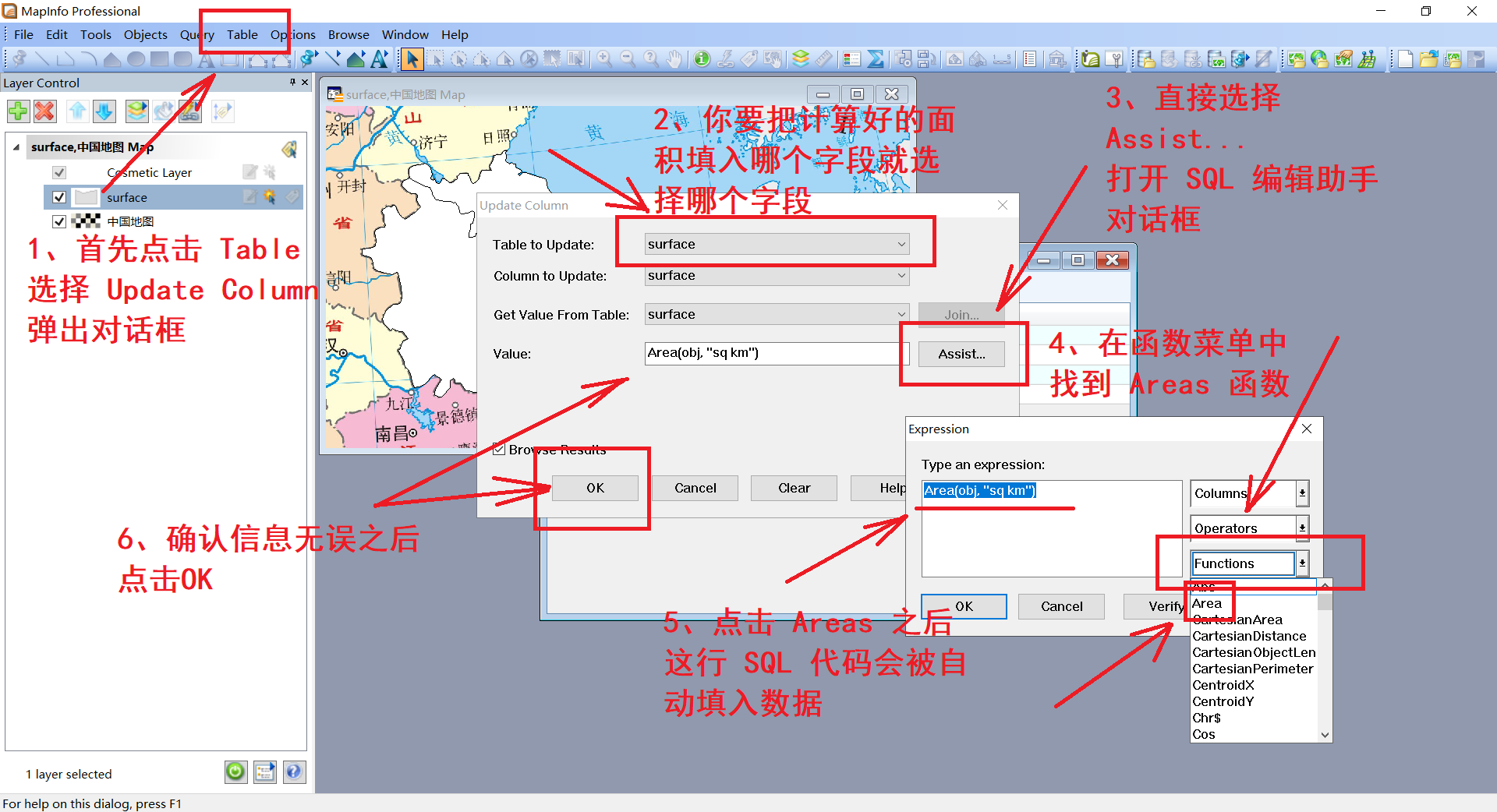Toggle Cosmetic Layer visibility checkbox
Screen dimensions: 1497x812
(x=59, y=172)
